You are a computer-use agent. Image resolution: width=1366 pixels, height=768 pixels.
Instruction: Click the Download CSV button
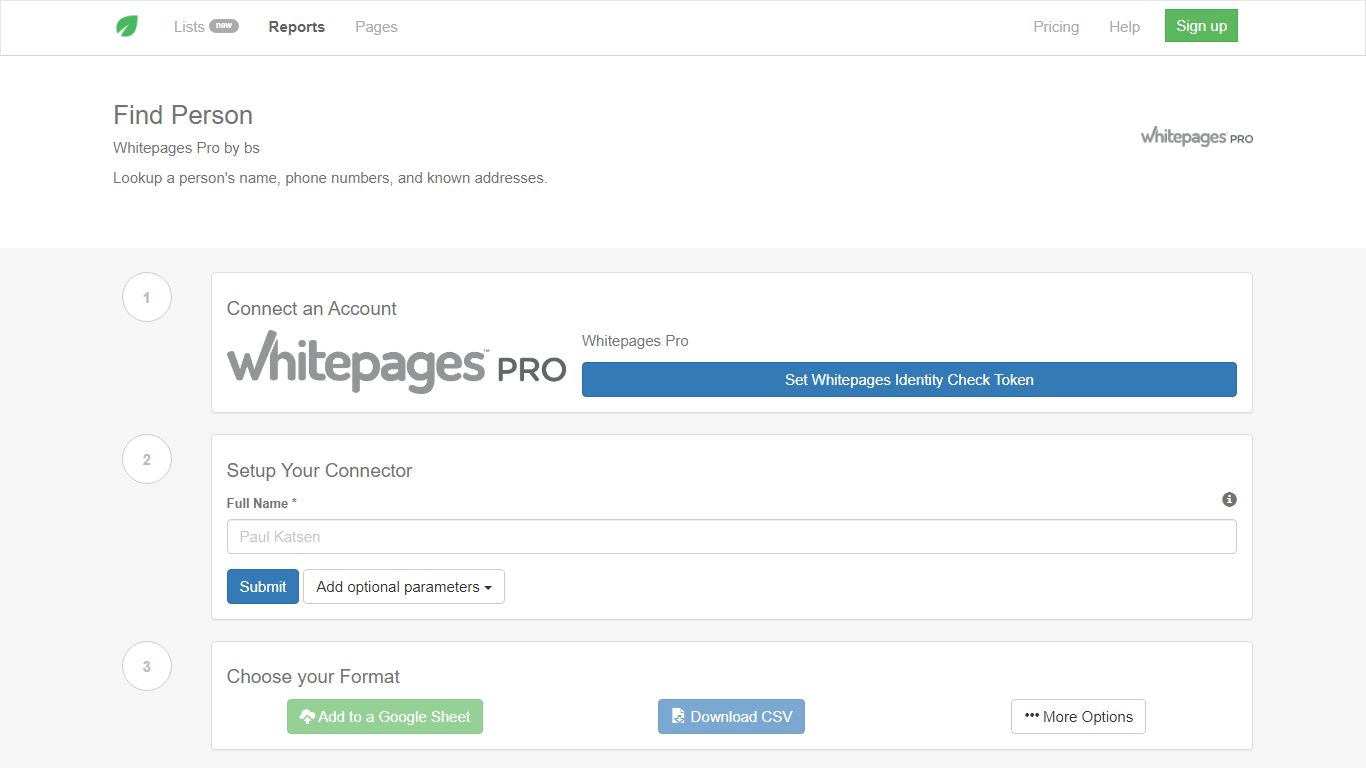pyautogui.click(x=731, y=717)
